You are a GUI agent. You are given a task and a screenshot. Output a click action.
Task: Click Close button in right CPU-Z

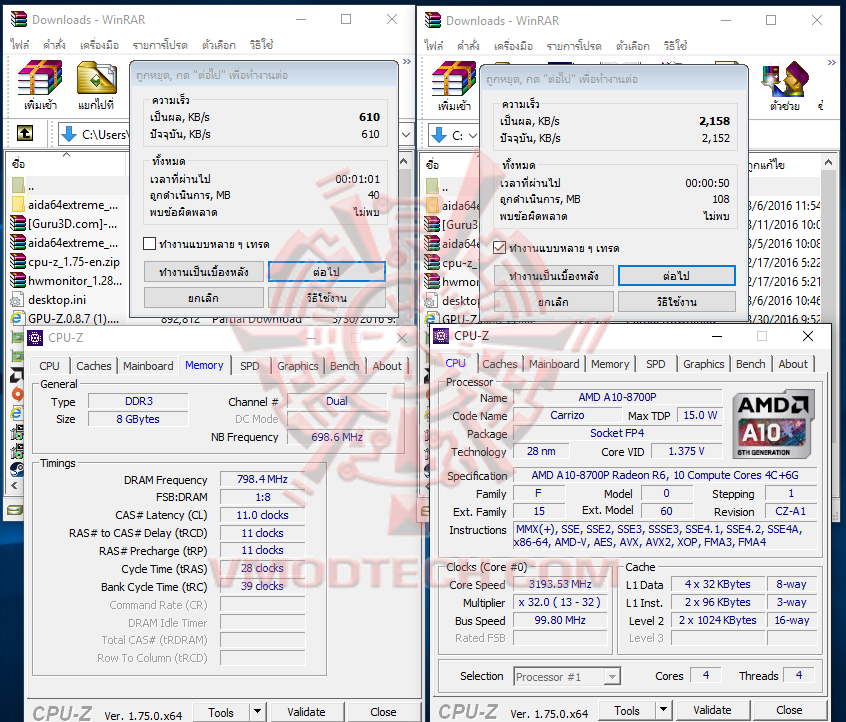point(789,711)
